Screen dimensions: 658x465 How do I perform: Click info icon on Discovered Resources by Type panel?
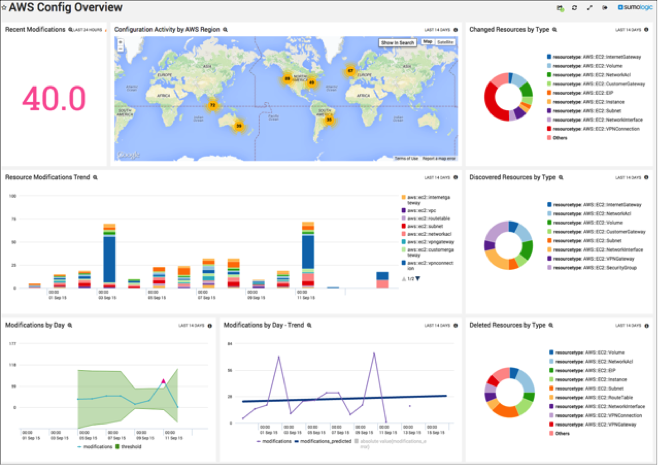point(646,178)
